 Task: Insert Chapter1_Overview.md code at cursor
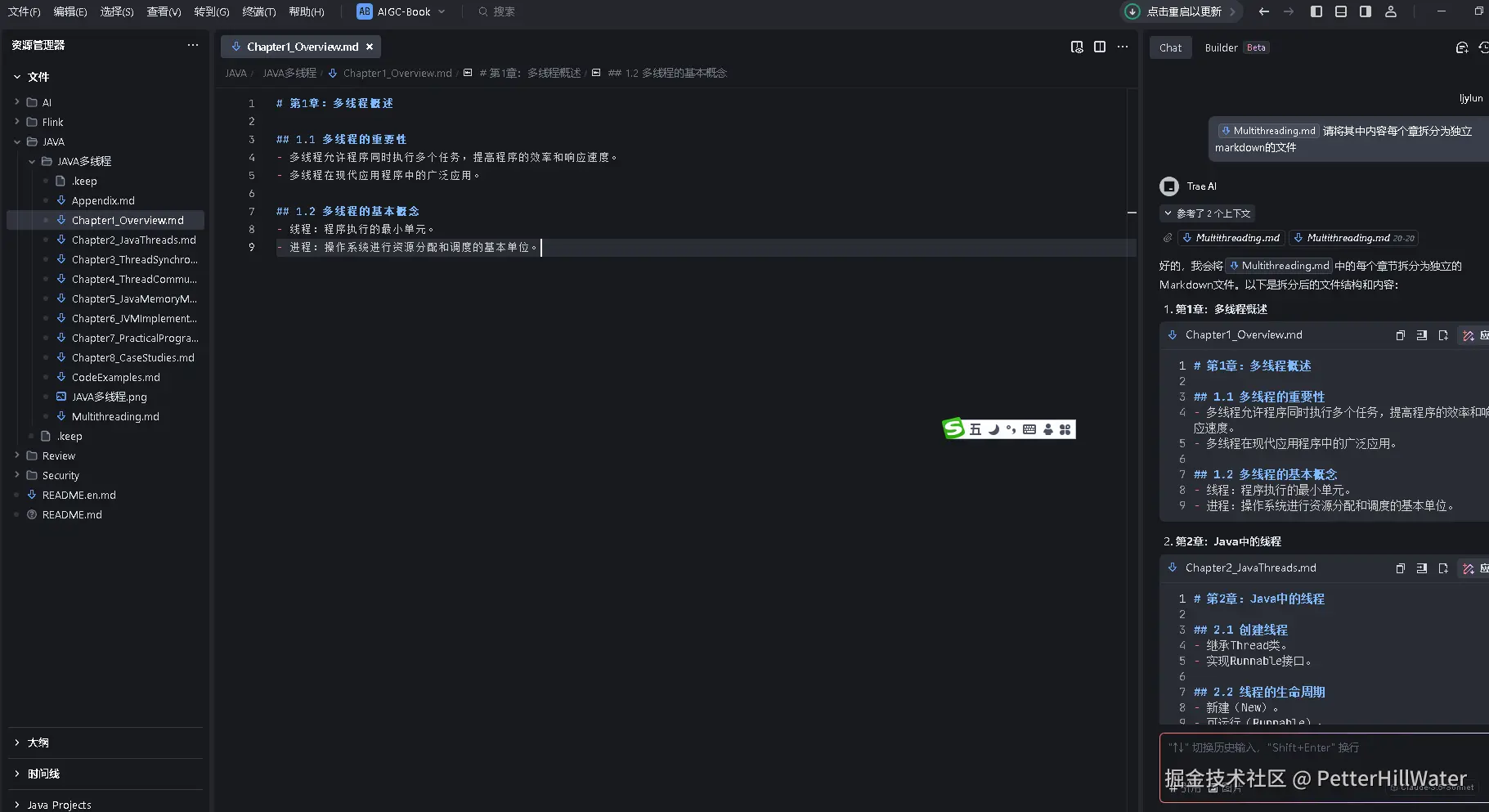(1422, 335)
